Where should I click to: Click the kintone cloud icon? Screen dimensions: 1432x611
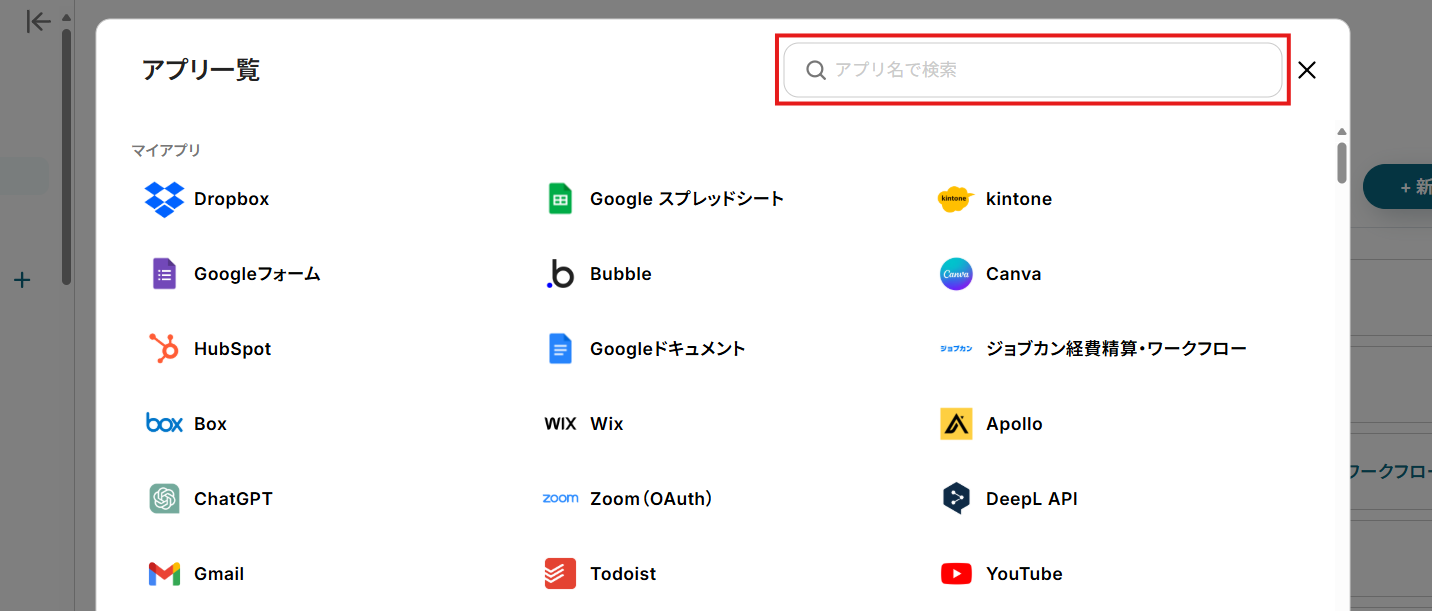coord(956,199)
